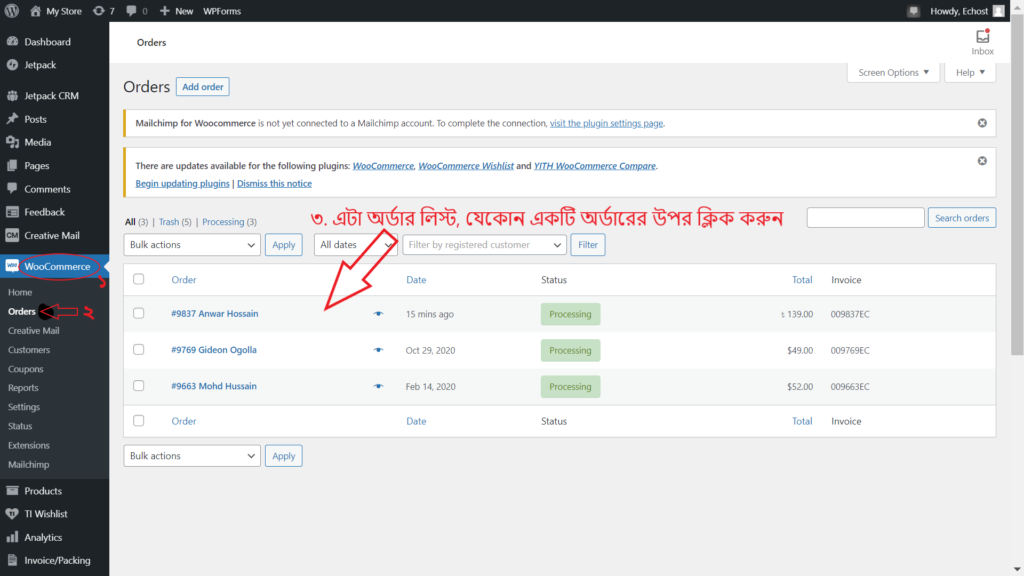
Task: Switch to the Trash (5) orders view
Action: tap(175, 222)
